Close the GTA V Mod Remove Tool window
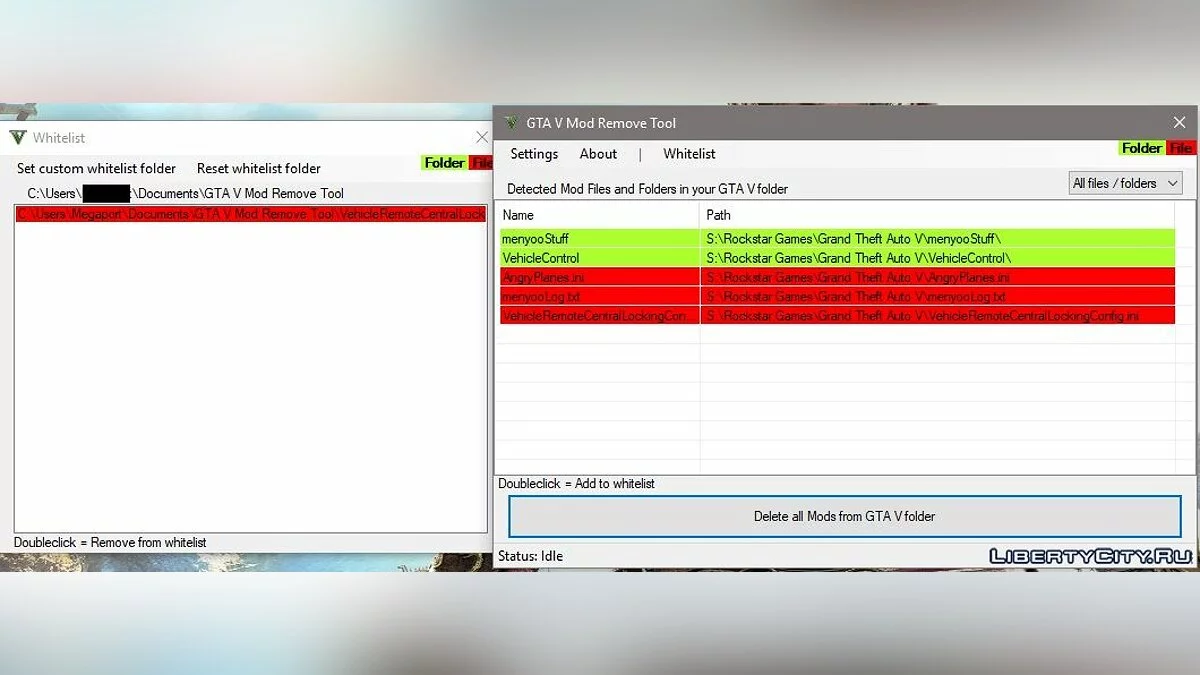Screen dimensions: 1200x675 [1179, 123]
